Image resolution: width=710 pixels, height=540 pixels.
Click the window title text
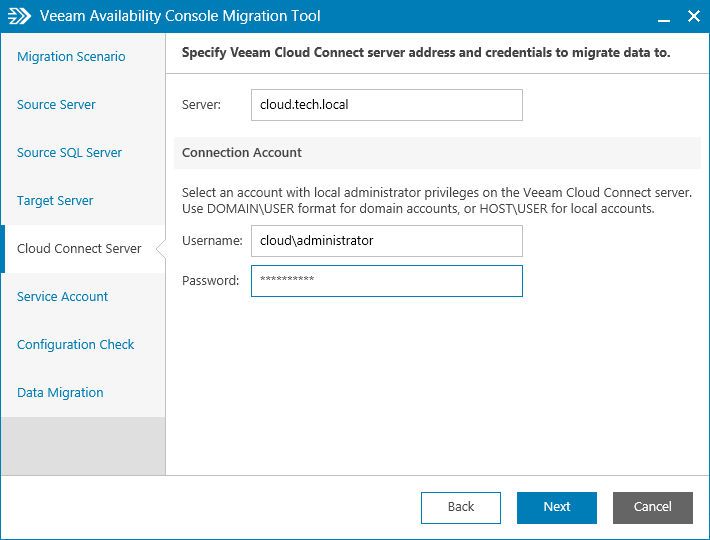pyautogui.click(x=180, y=17)
